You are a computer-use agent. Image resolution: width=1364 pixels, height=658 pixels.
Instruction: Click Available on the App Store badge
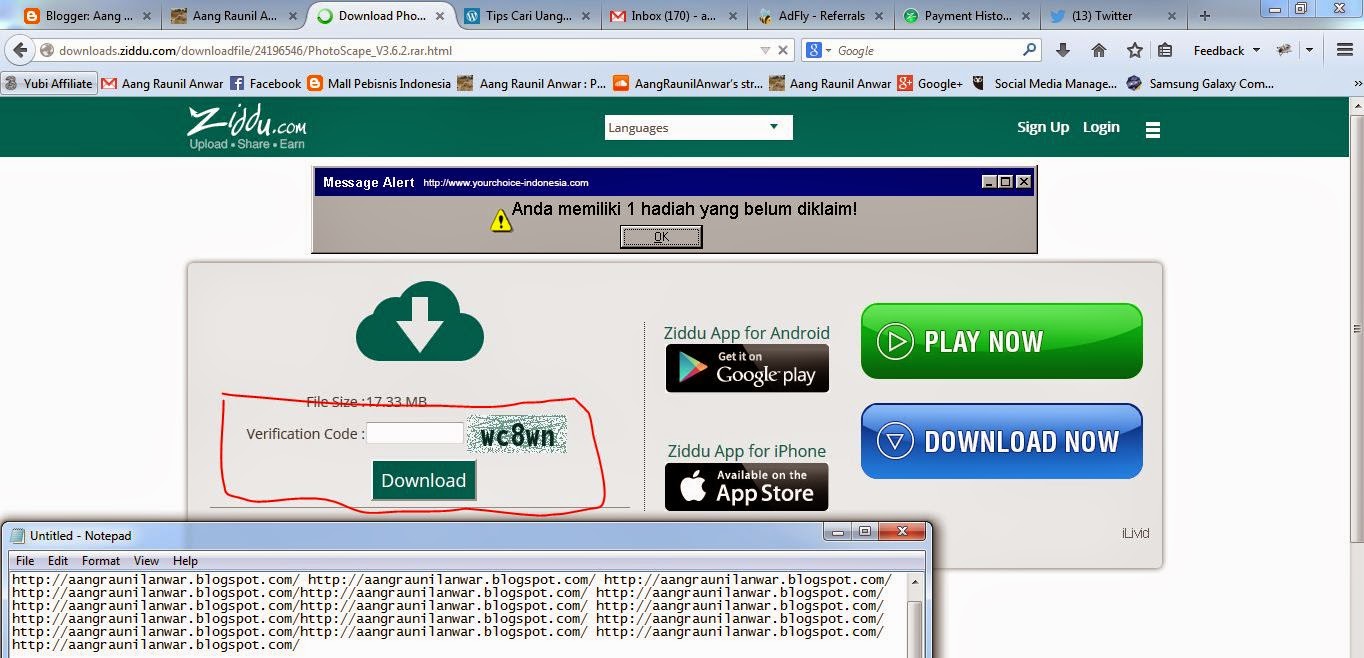[747, 486]
